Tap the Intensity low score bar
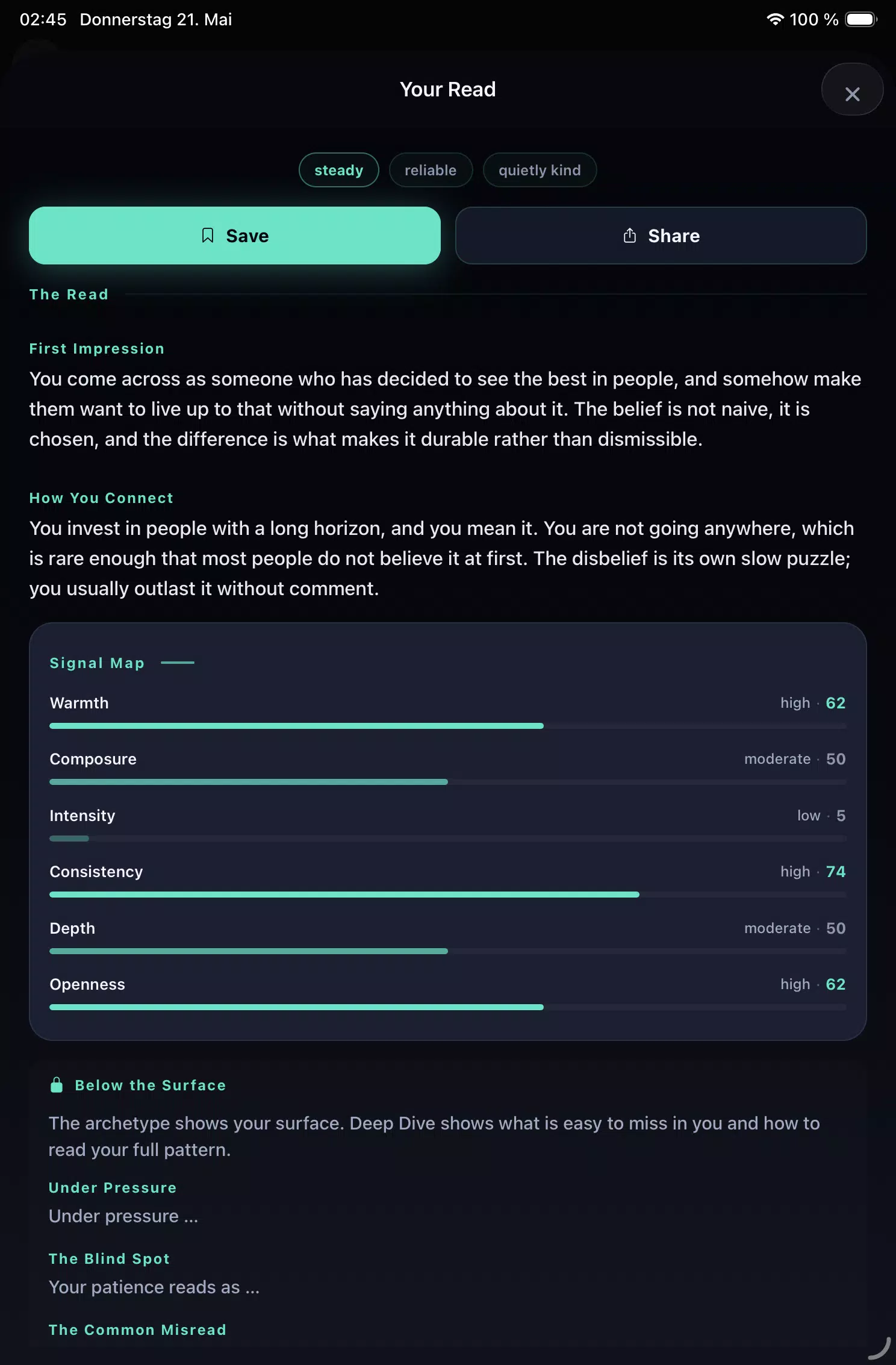This screenshot has width=896, height=1365. pos(448,839)
